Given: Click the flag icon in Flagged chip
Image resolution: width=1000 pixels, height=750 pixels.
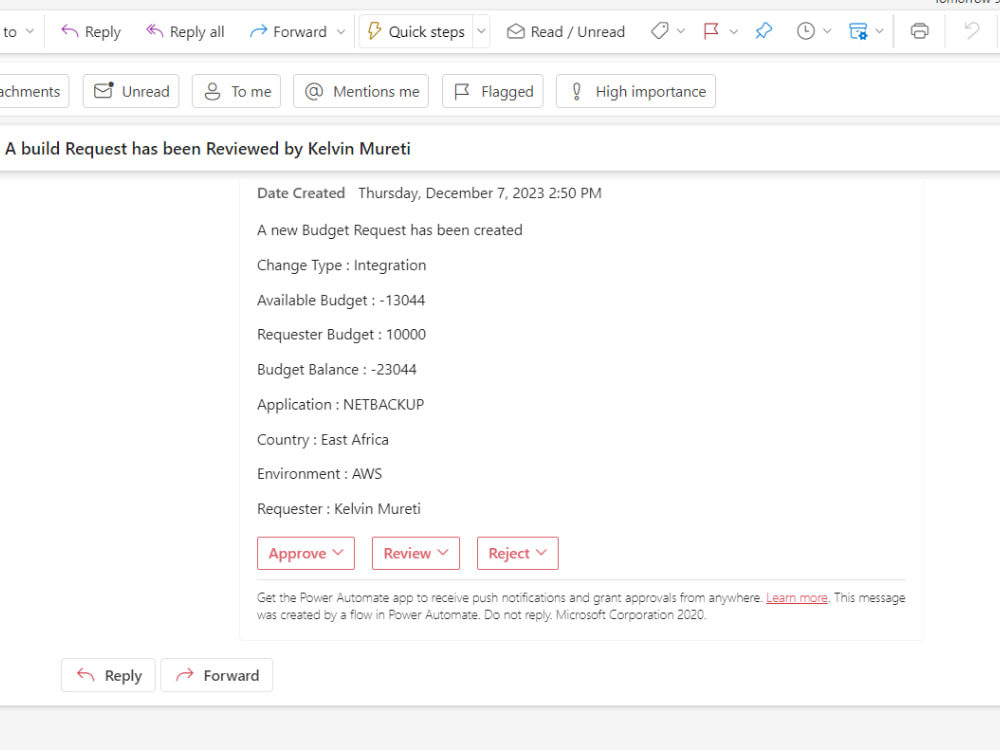Looking at the screenshot, I should [462, 92].
